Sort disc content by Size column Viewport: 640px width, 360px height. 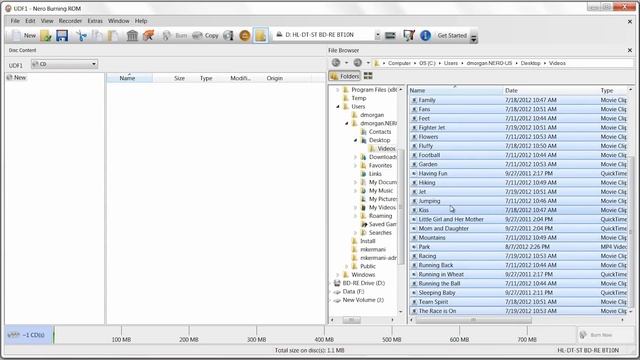pos(179,78)
